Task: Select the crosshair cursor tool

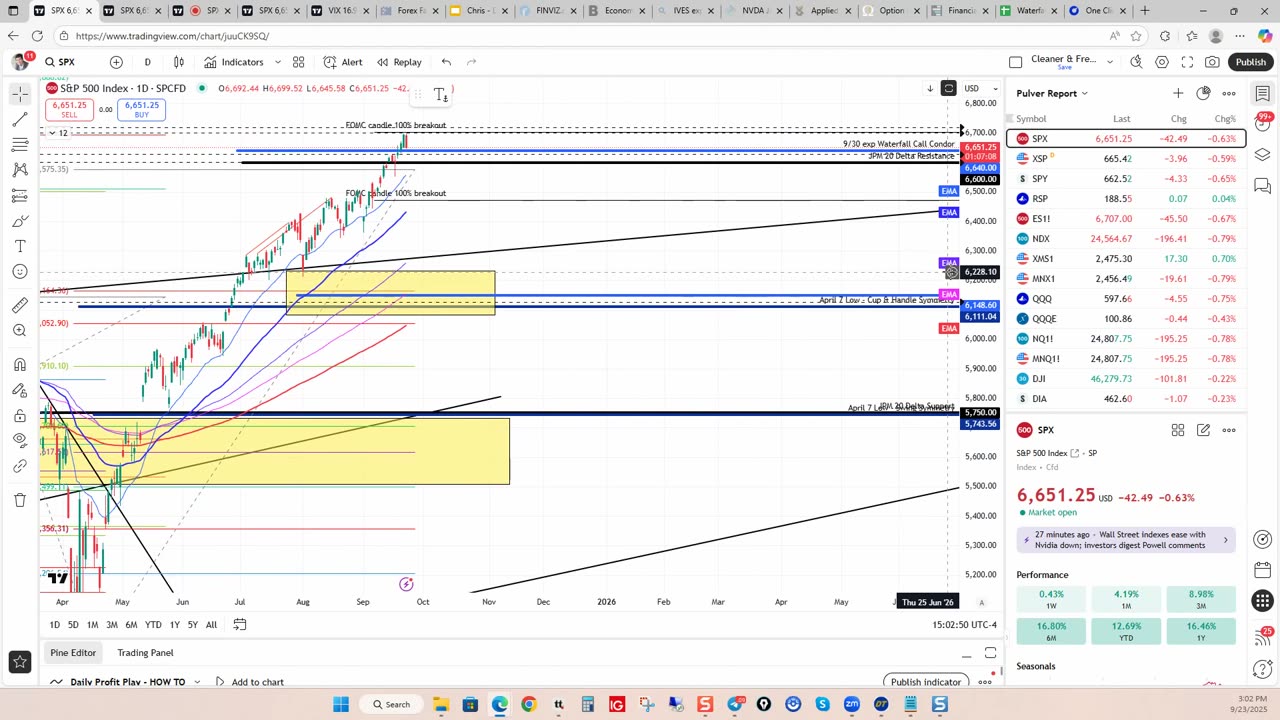Action: pos(20,94)
